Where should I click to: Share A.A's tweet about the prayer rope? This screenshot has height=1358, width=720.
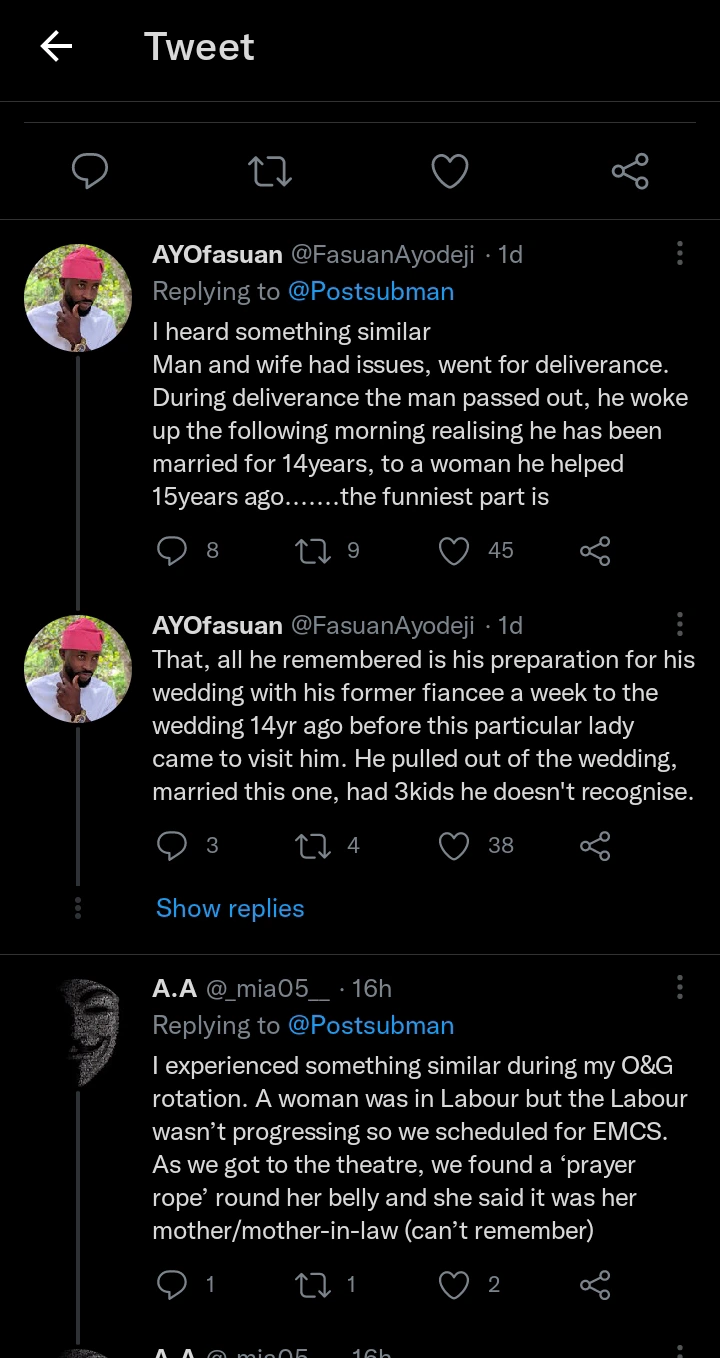pos(595,1285)
